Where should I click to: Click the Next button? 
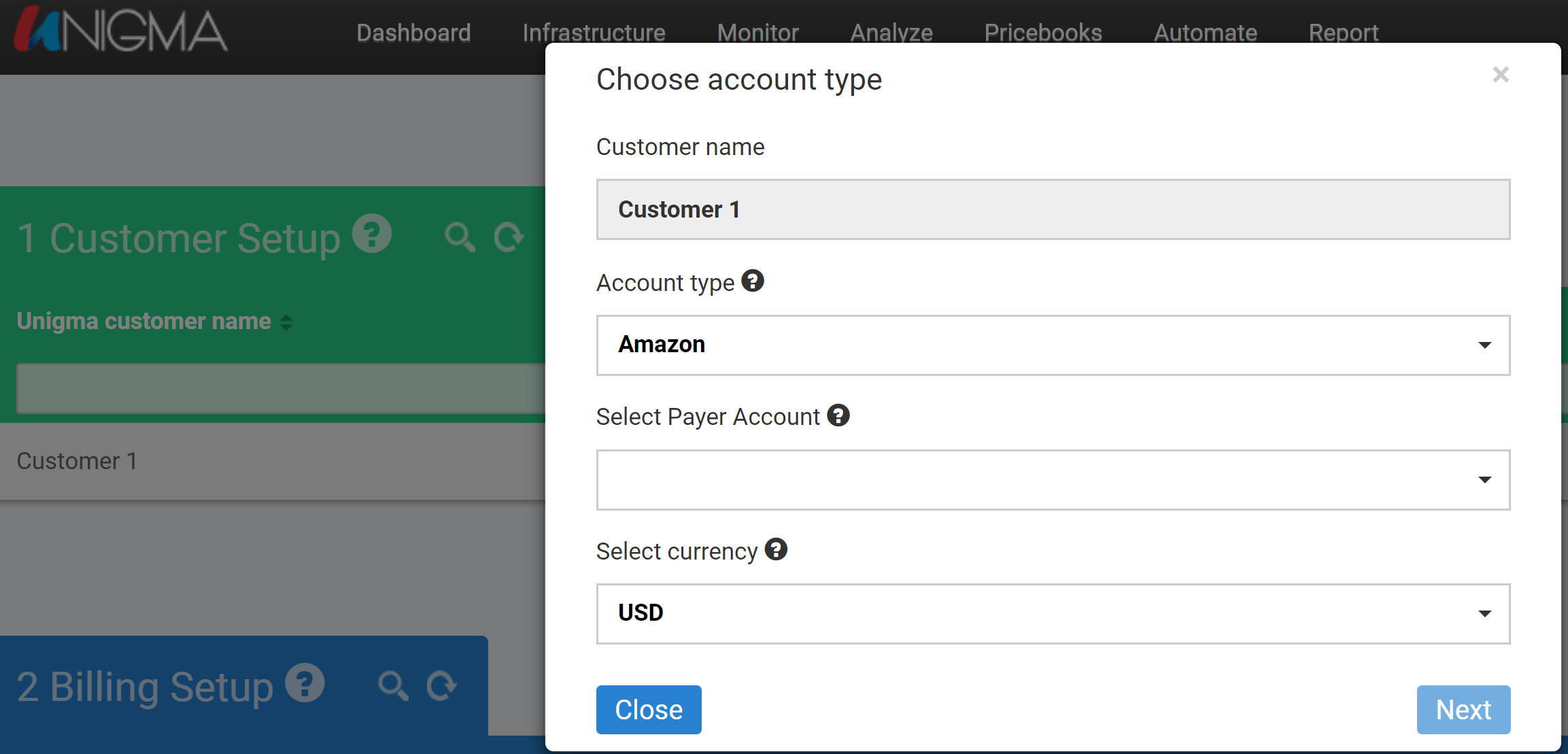(1463, 709)
